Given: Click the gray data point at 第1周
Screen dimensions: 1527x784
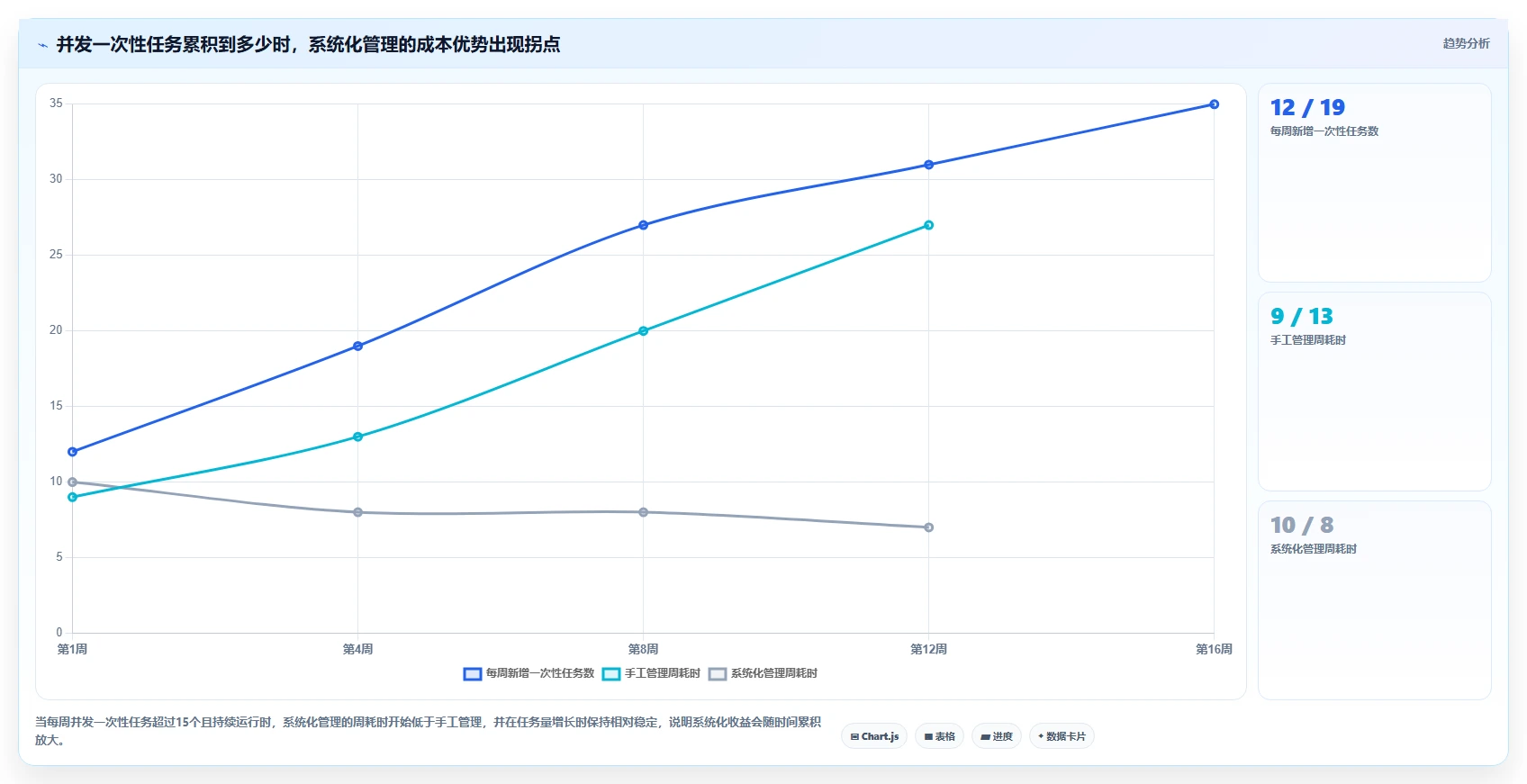Looking at the screenshot, I should point(73,482).
